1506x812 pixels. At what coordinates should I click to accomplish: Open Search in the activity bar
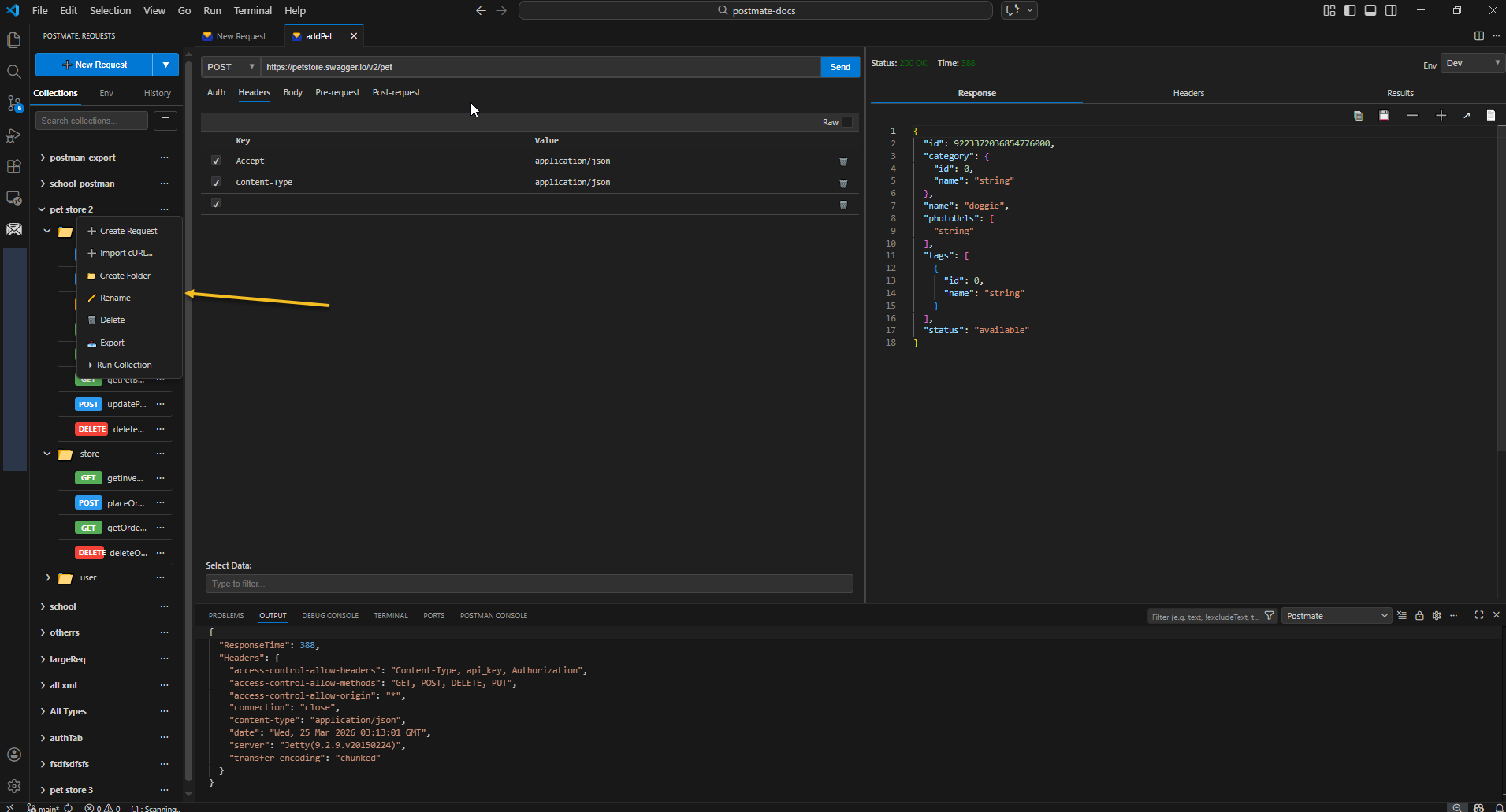coord(14,72)
